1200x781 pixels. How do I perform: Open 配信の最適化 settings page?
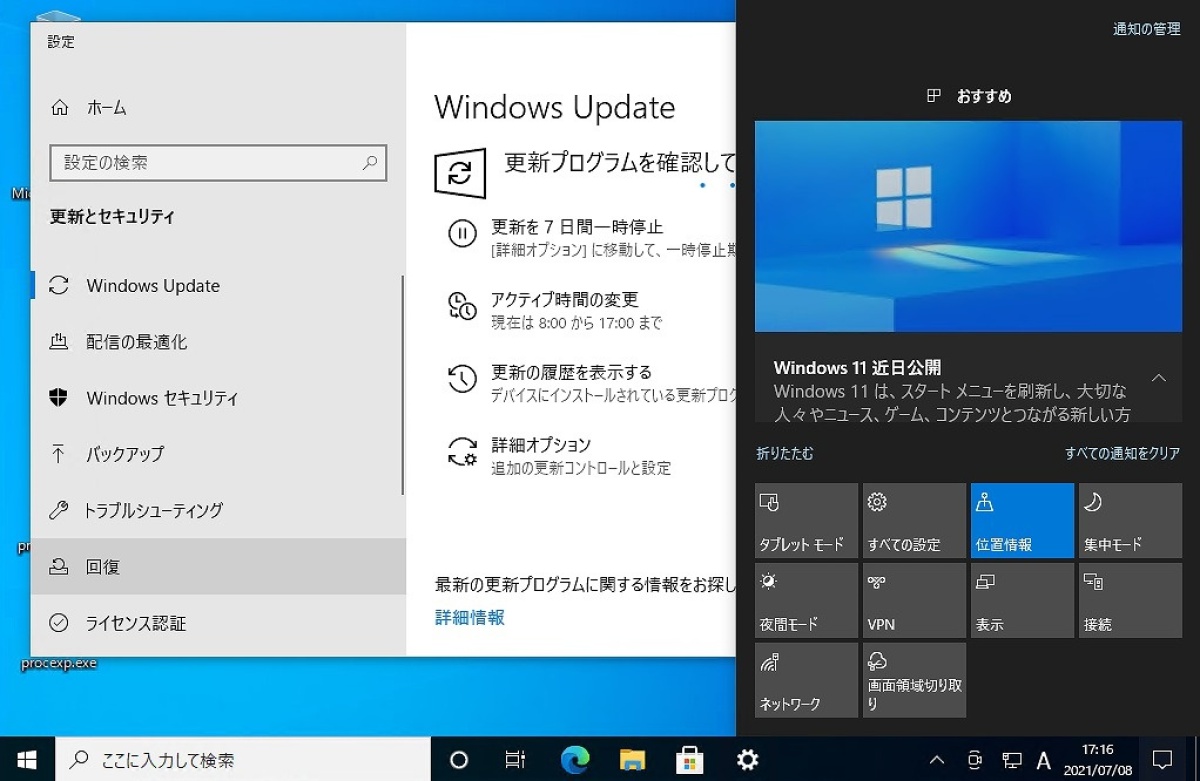coord(216,342)
